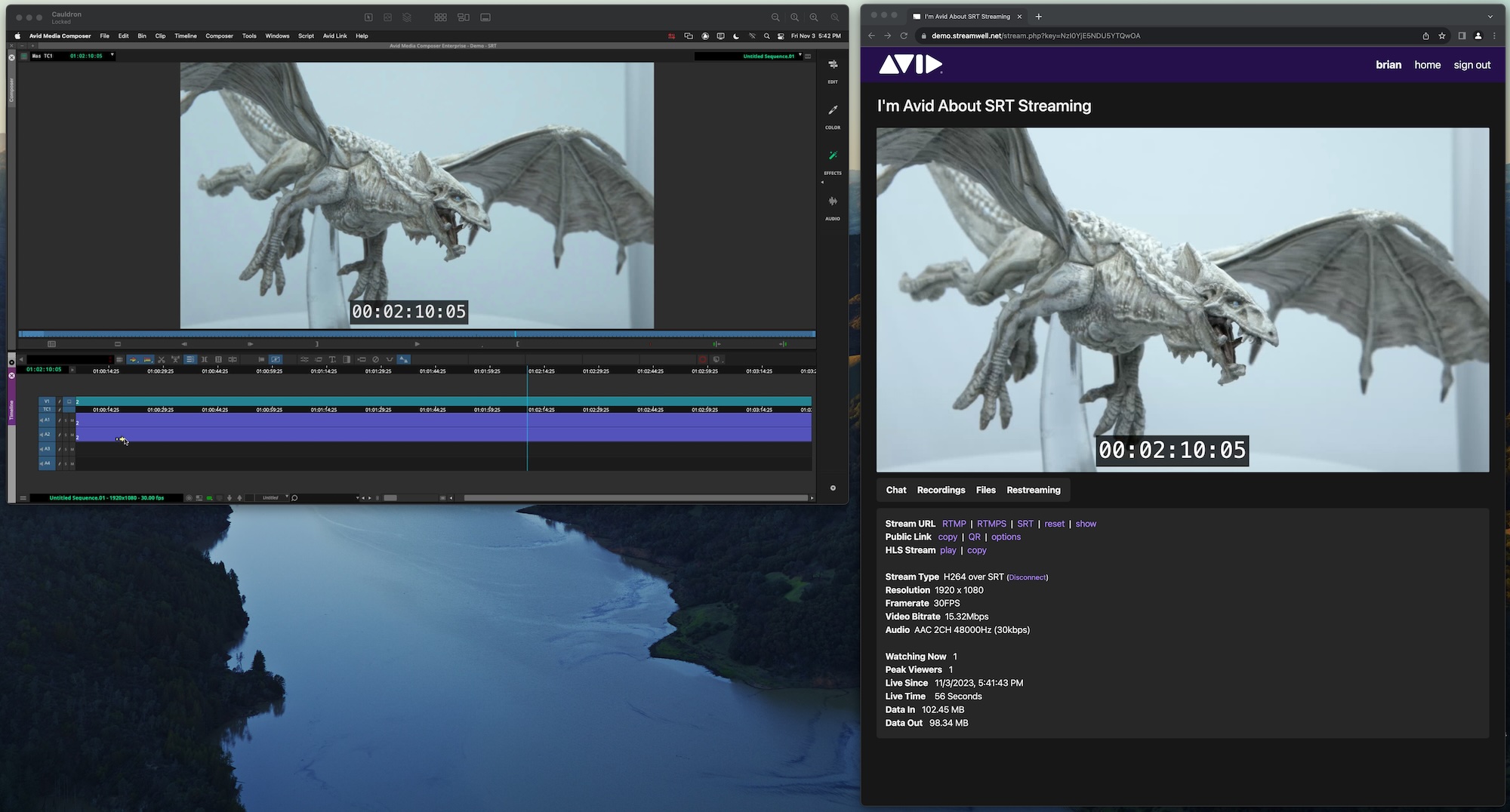Toggle the V1 video track selector

click(x=47, y=401)
